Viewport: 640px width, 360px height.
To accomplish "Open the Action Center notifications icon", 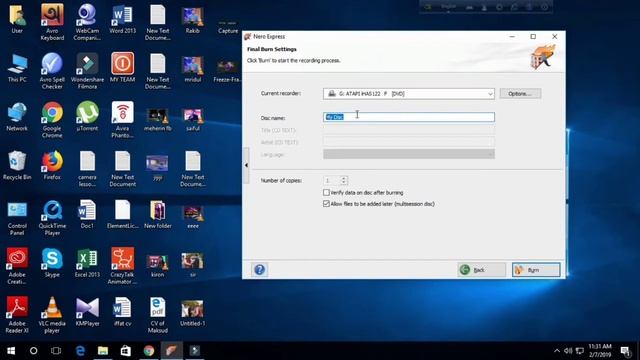I will [x=624, y=351].
